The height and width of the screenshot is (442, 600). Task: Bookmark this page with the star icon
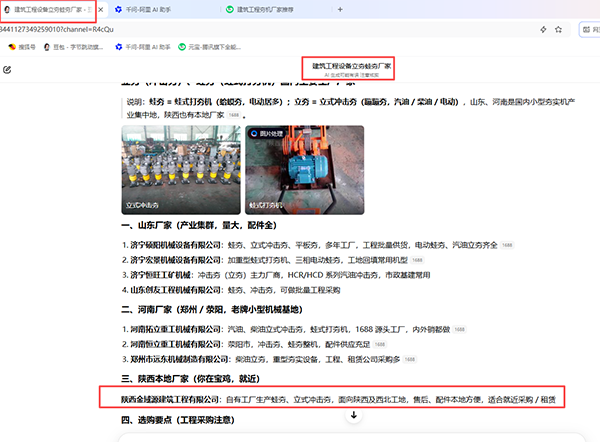click(558, 29)
